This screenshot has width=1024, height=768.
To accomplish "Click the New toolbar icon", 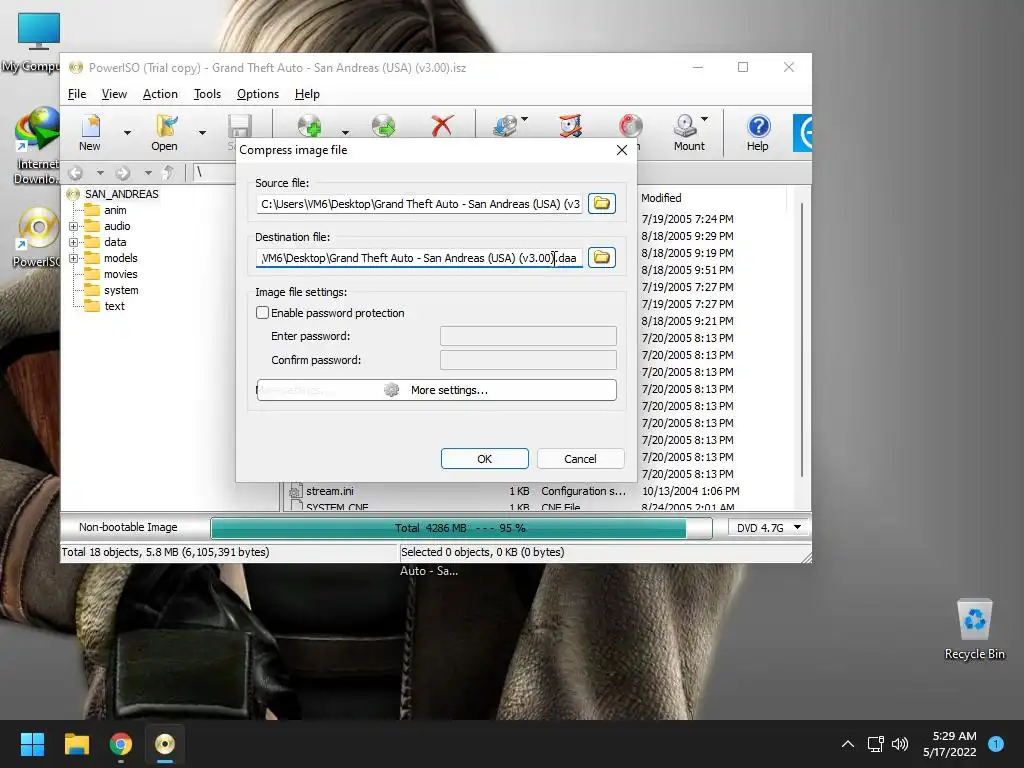I will [90, 133].
